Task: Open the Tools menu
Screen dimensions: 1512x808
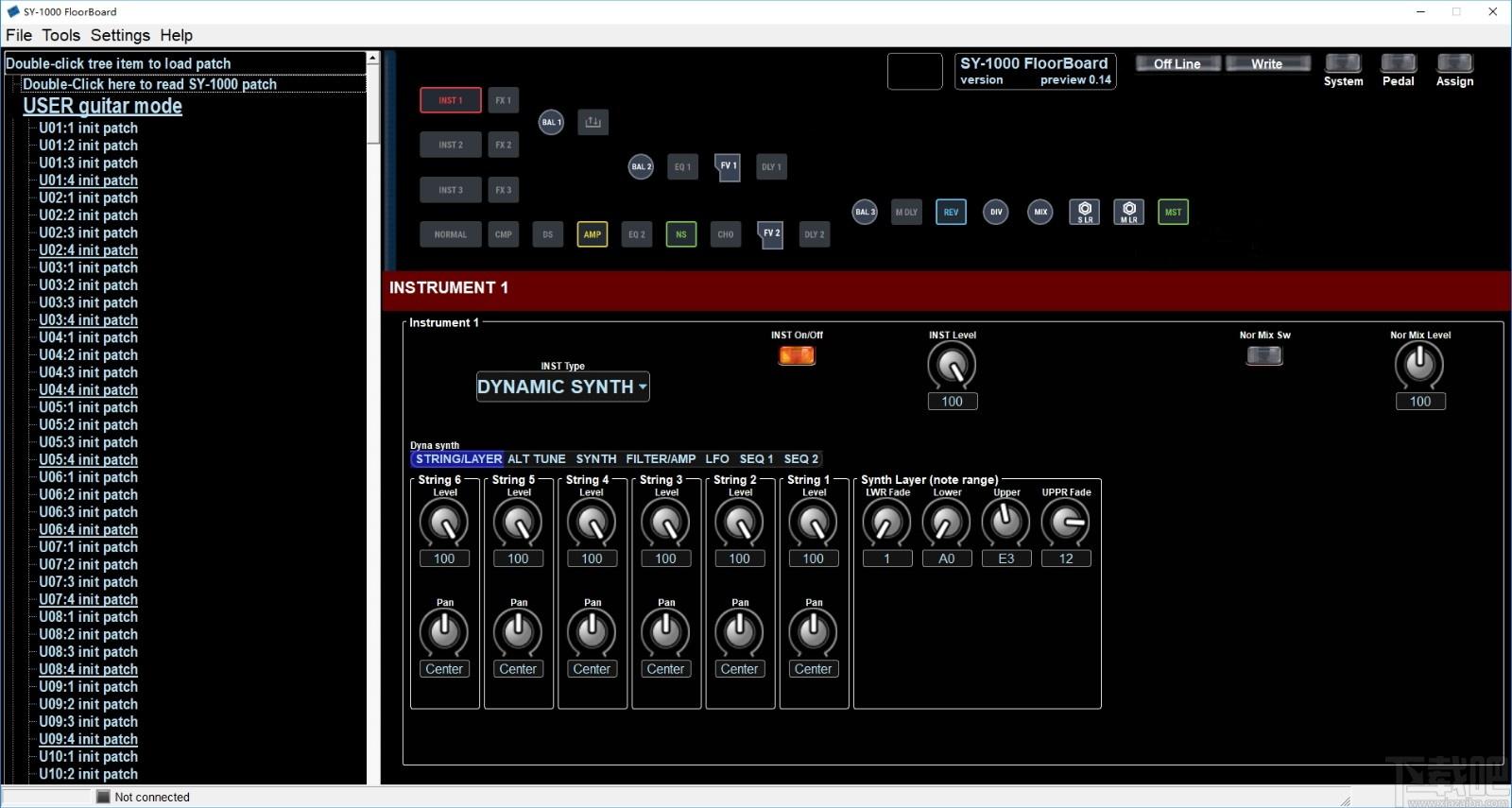Action: click(61, 35)
